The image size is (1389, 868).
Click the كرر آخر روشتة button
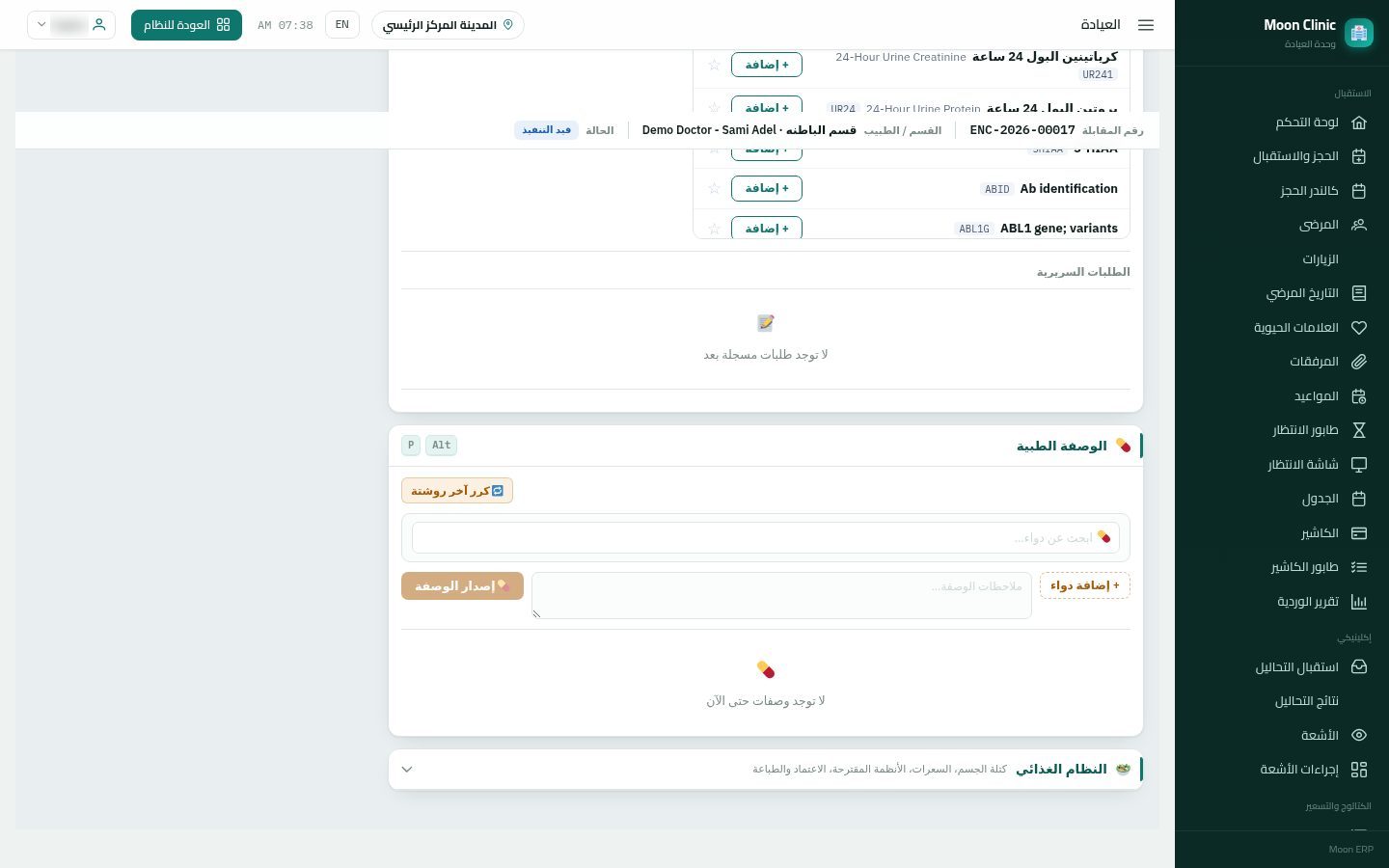pyautogui.click(x=457, y=491)
